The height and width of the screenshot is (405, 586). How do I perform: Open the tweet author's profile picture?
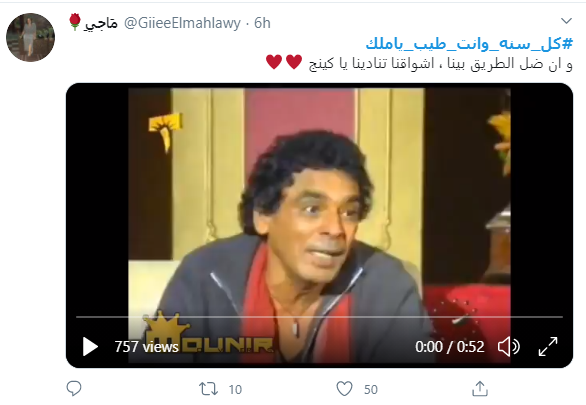[x=30, y=37]
